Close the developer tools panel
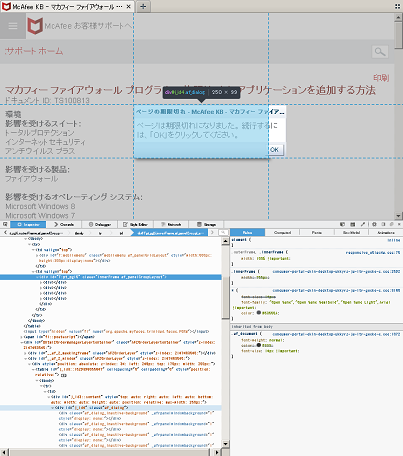 (x=399, y=224)
